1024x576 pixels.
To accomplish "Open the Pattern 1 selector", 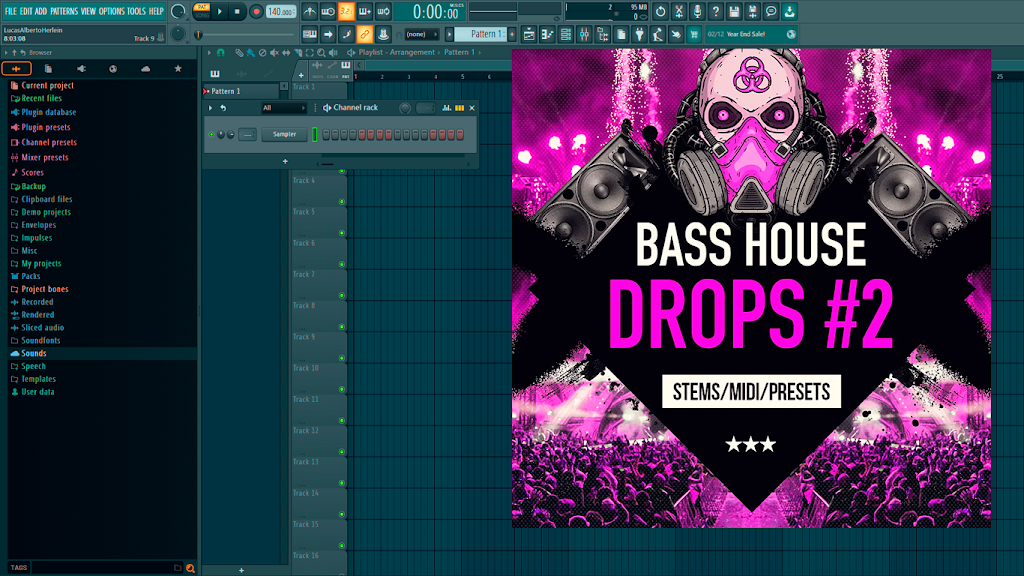I will click(480, 34).
